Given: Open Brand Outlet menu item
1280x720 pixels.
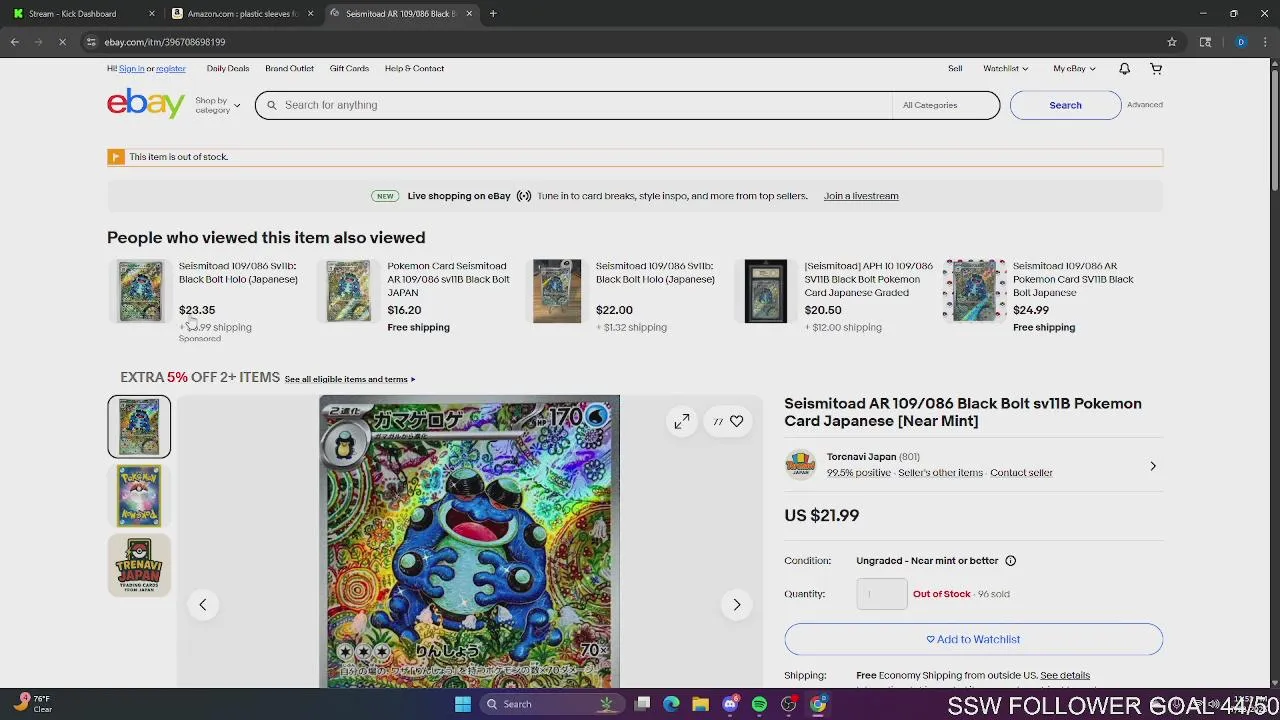Looking at the screenshot, I should point(289,69).
